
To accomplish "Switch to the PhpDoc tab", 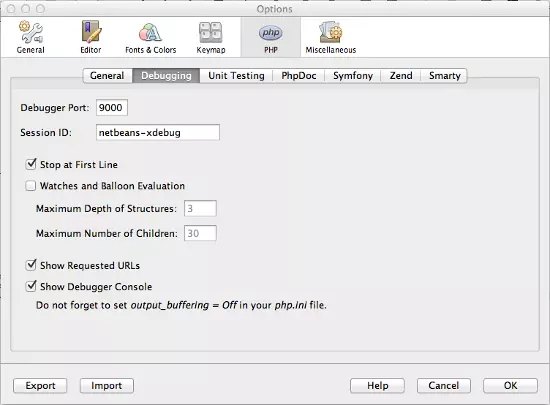I will [299, 76].
